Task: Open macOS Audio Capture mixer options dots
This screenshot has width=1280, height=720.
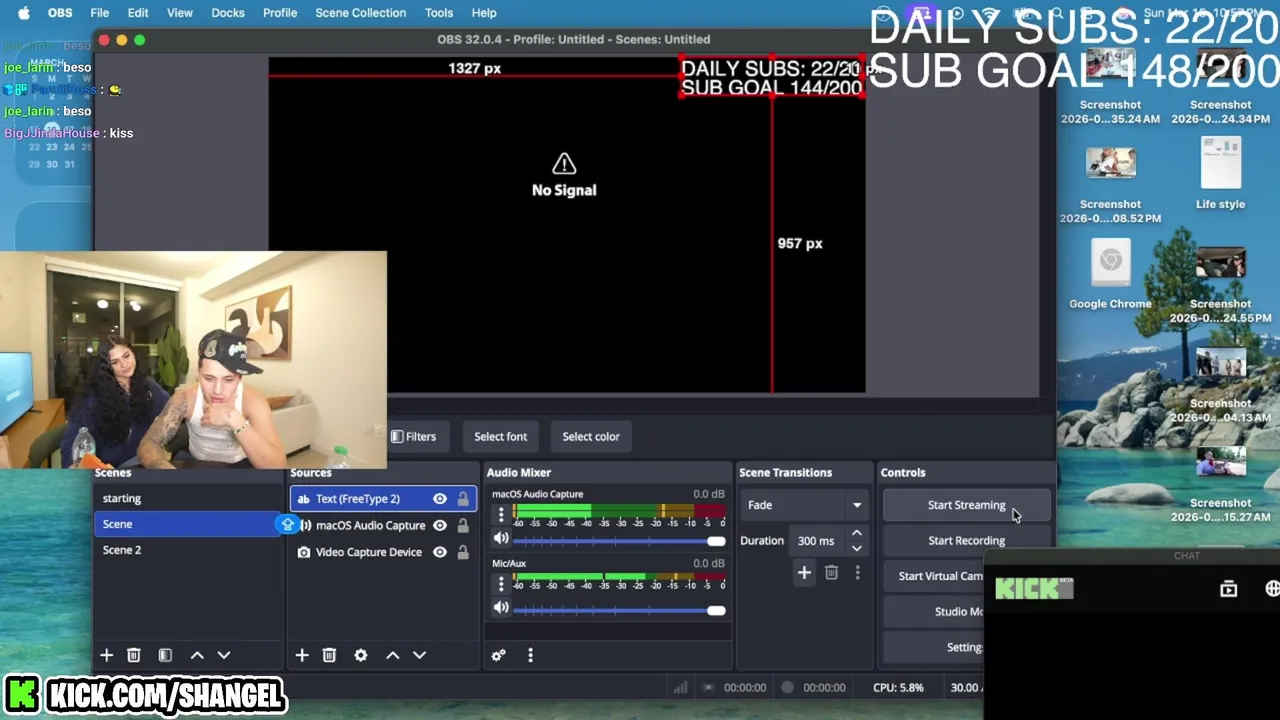Action: (x=501, y=515)
